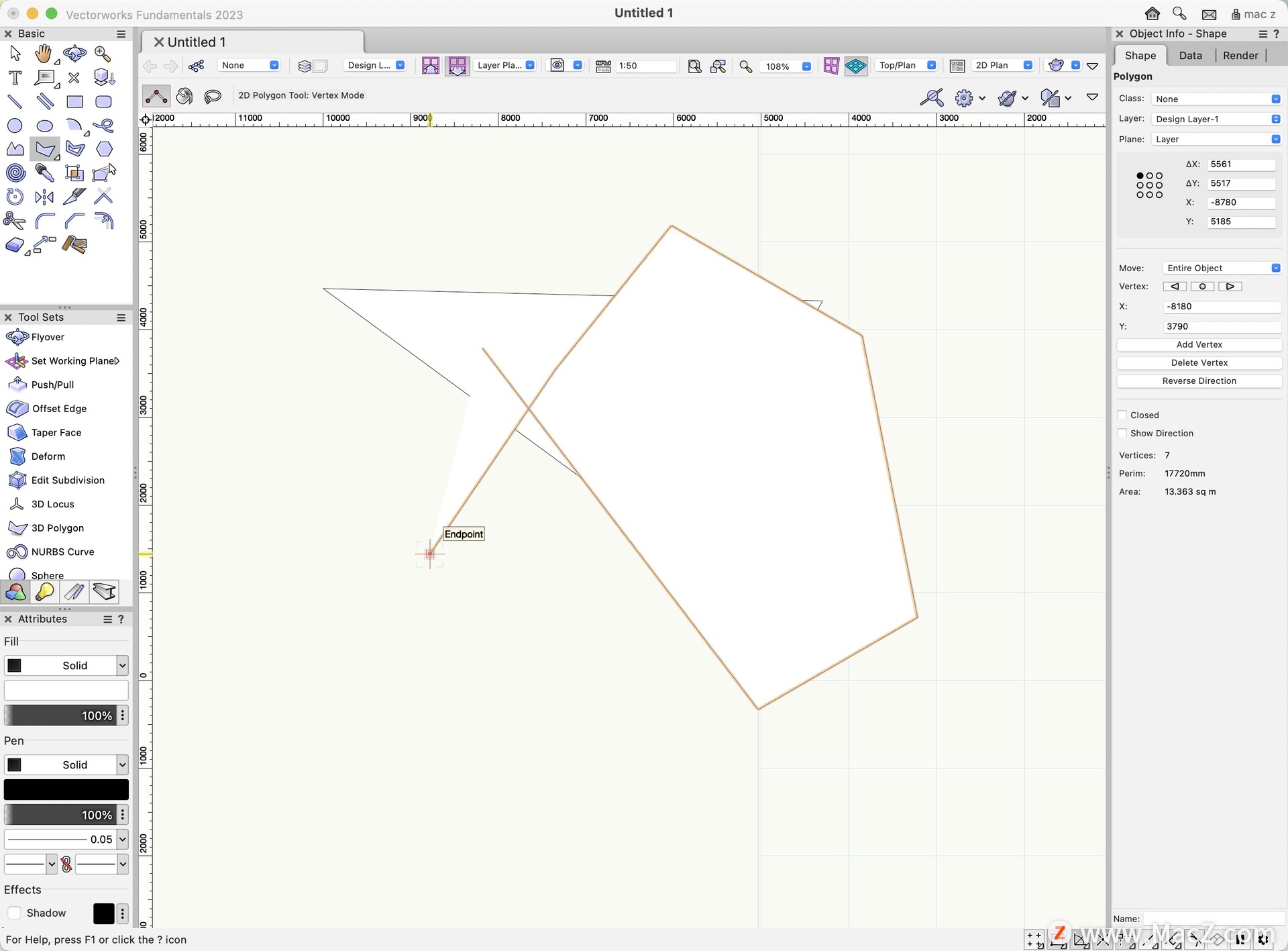Select the Pan hand tool

[44, 53]
